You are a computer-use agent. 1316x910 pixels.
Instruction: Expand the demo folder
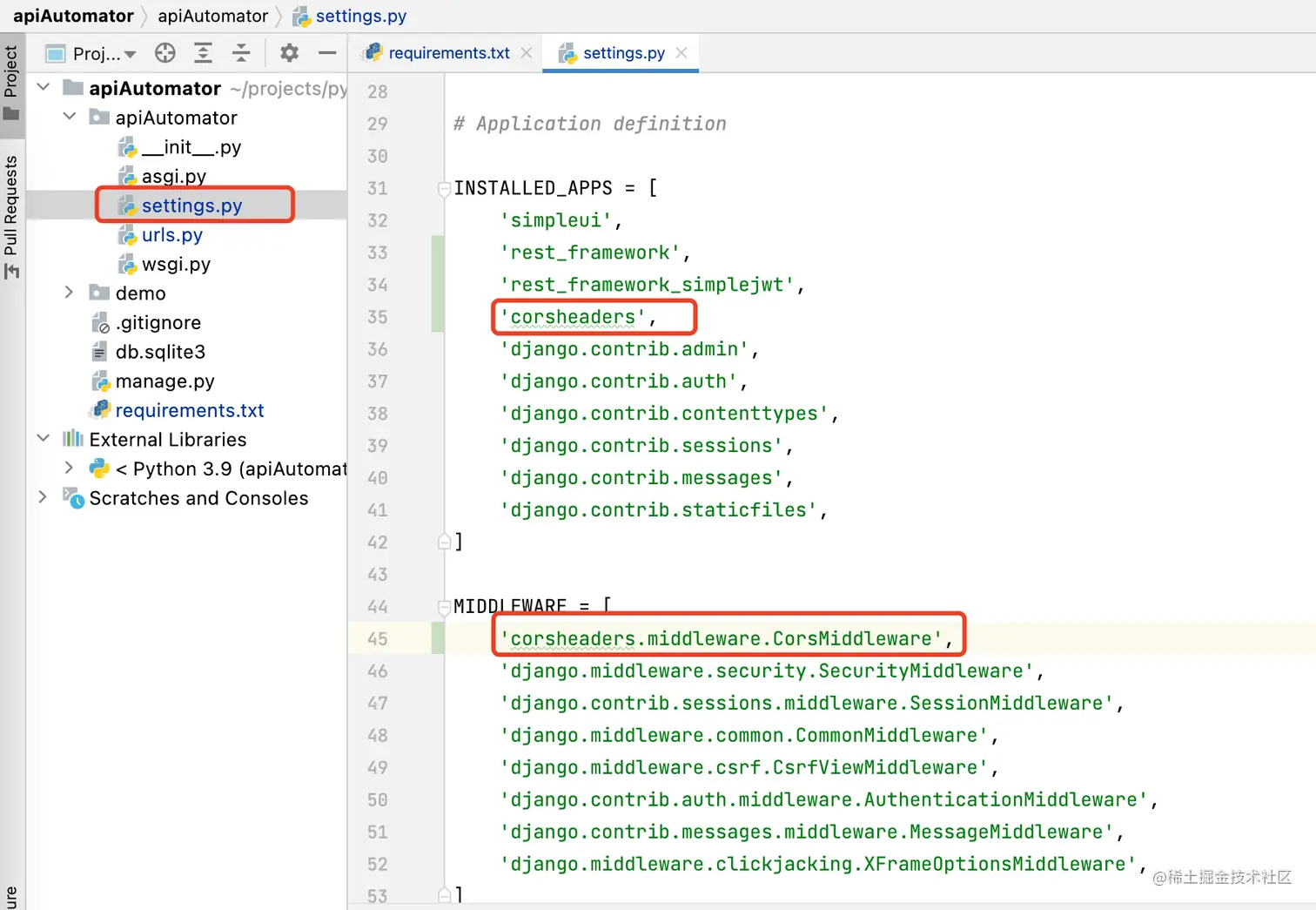(70, 293)
